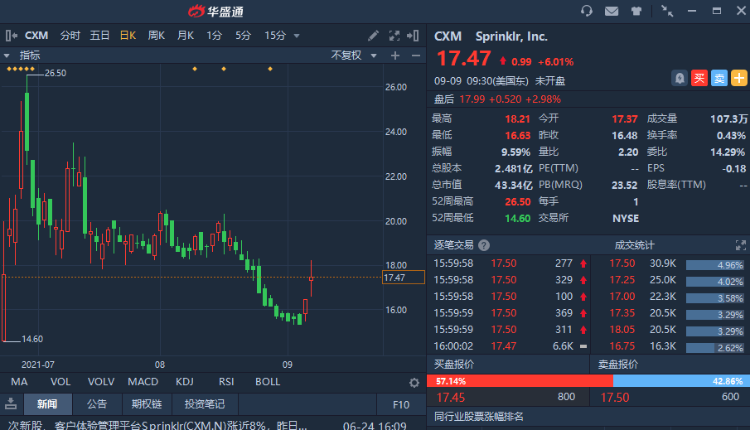Viewport: 750px width, 430px height.
Task: Select 周K chart period
Action: [x=156, y=35]
